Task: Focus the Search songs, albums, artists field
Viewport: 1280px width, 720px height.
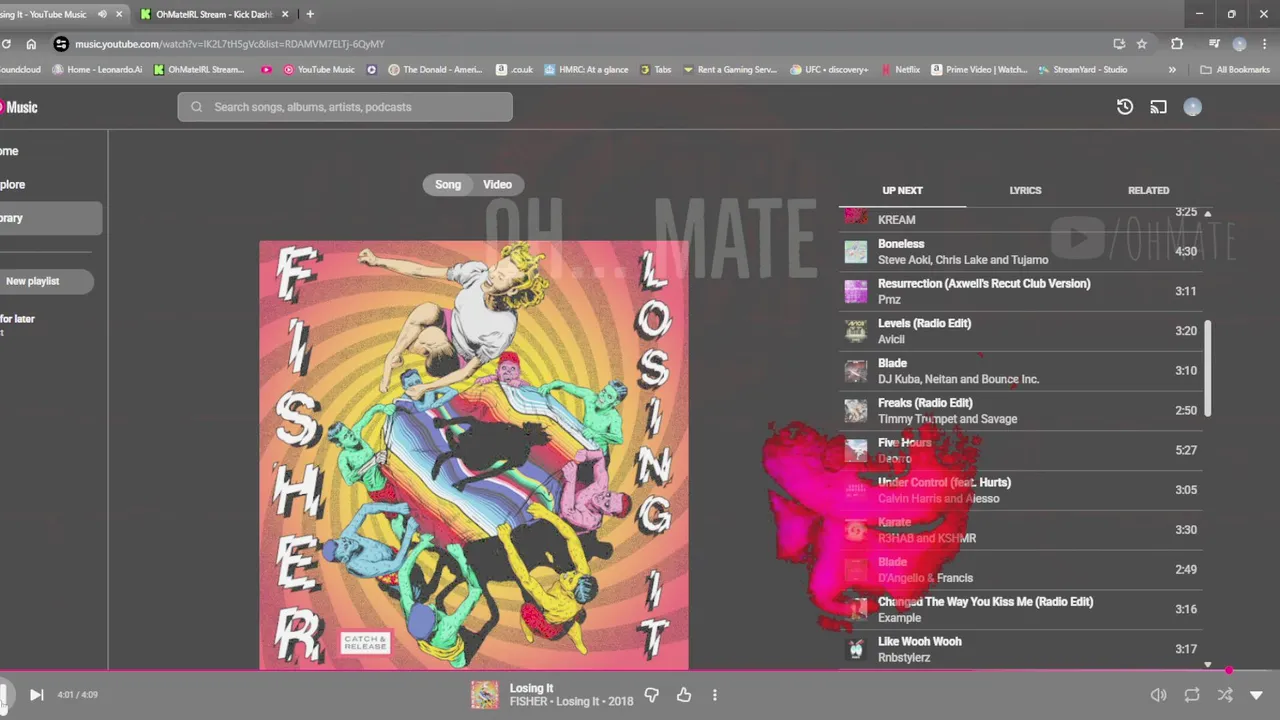Action: 345,107
